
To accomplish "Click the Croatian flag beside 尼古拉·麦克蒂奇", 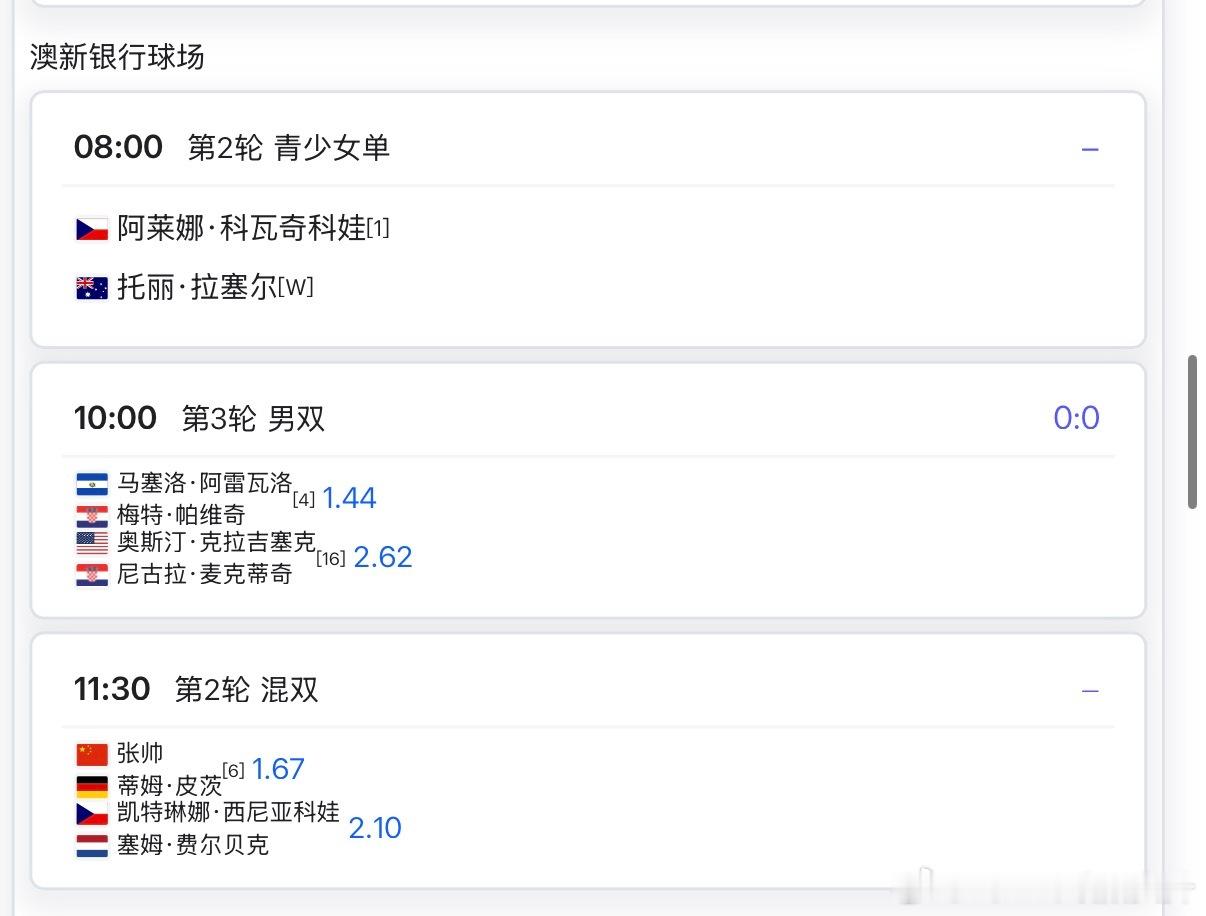I will pos(92,575).
